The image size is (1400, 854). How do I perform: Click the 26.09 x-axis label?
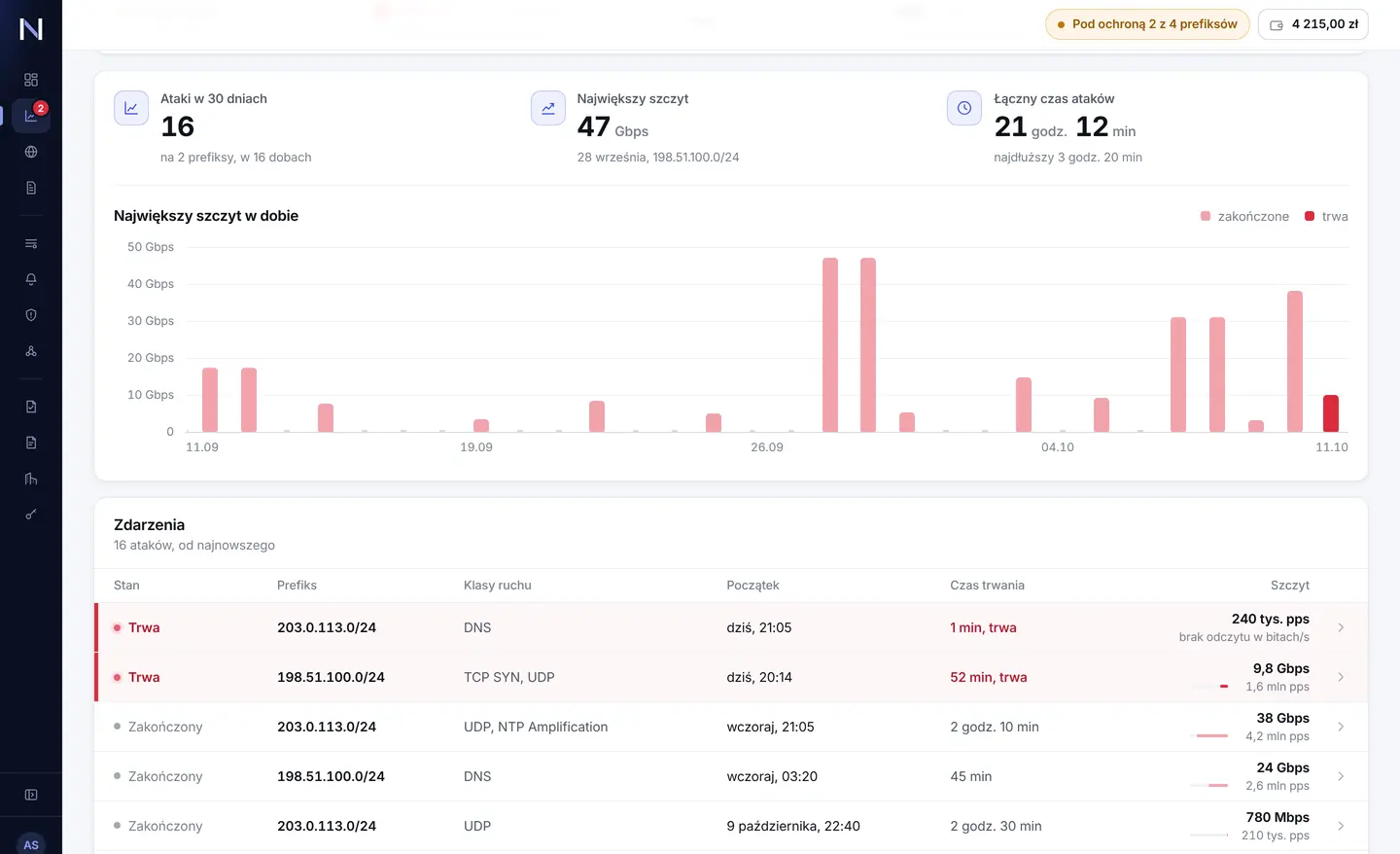point(767,447)
